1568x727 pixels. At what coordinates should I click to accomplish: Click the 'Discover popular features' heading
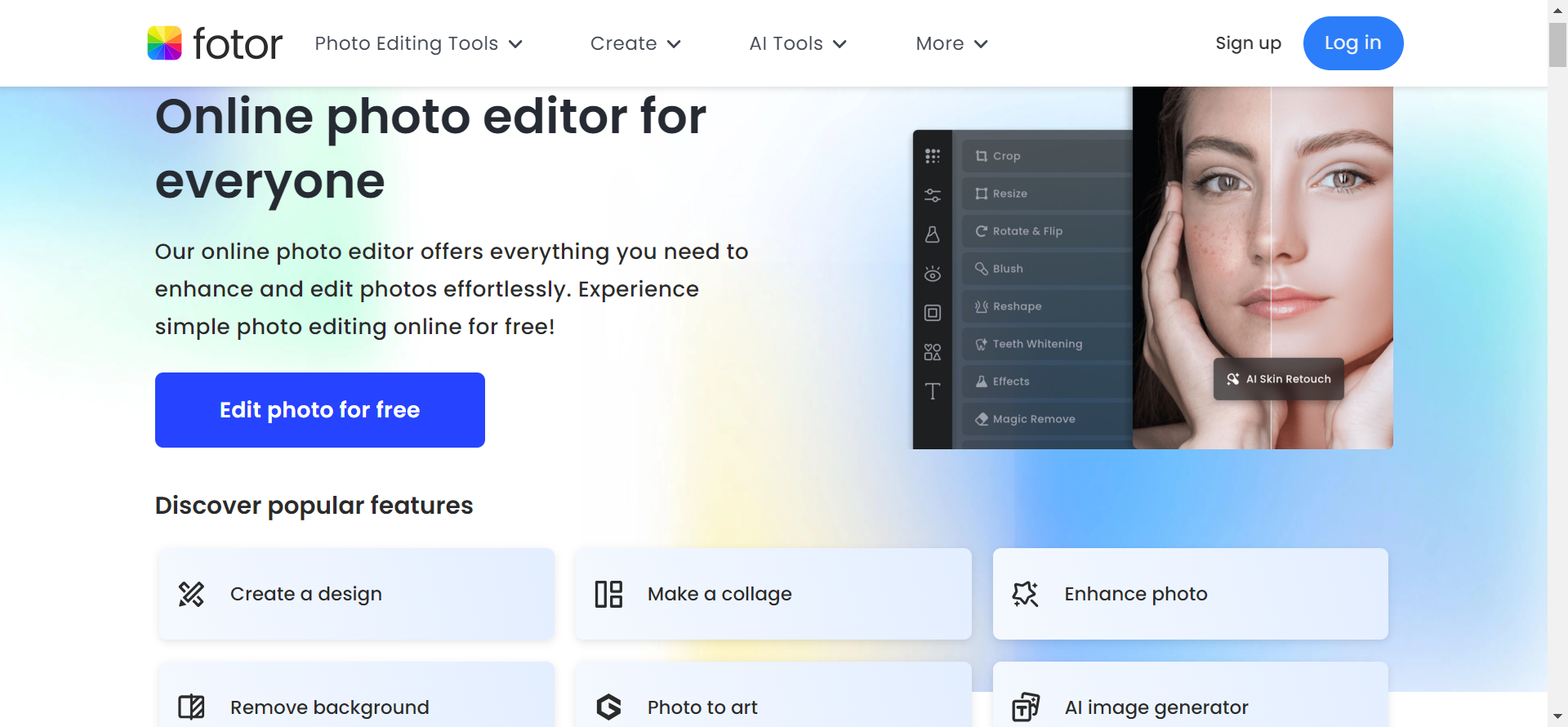314,506
